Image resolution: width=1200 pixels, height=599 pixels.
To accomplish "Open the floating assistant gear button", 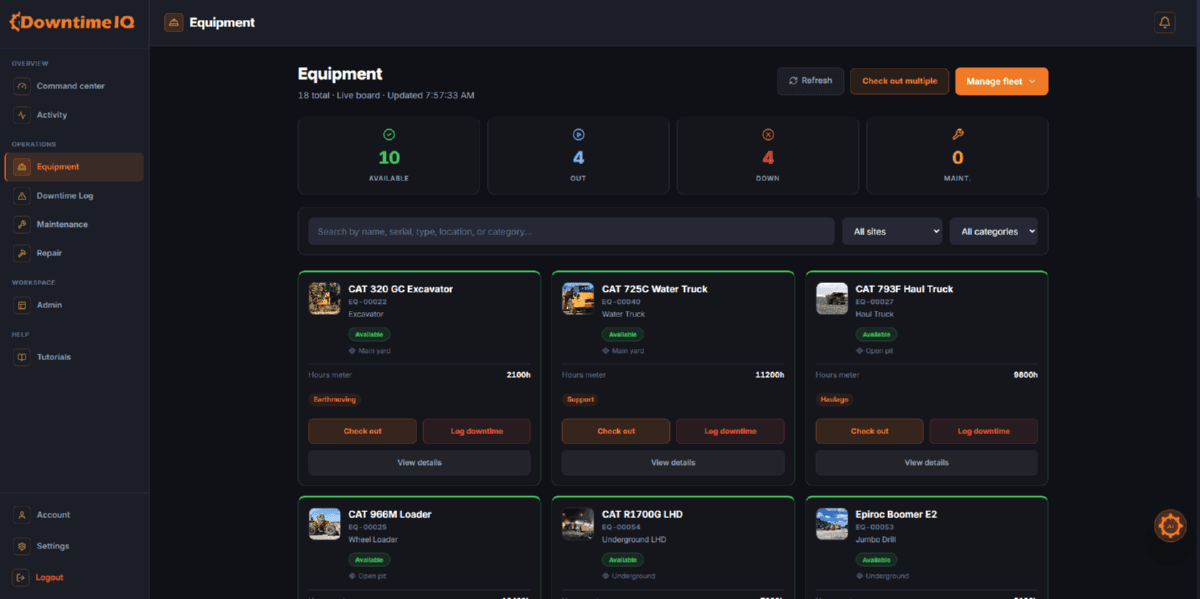I will click(1170, 525).
